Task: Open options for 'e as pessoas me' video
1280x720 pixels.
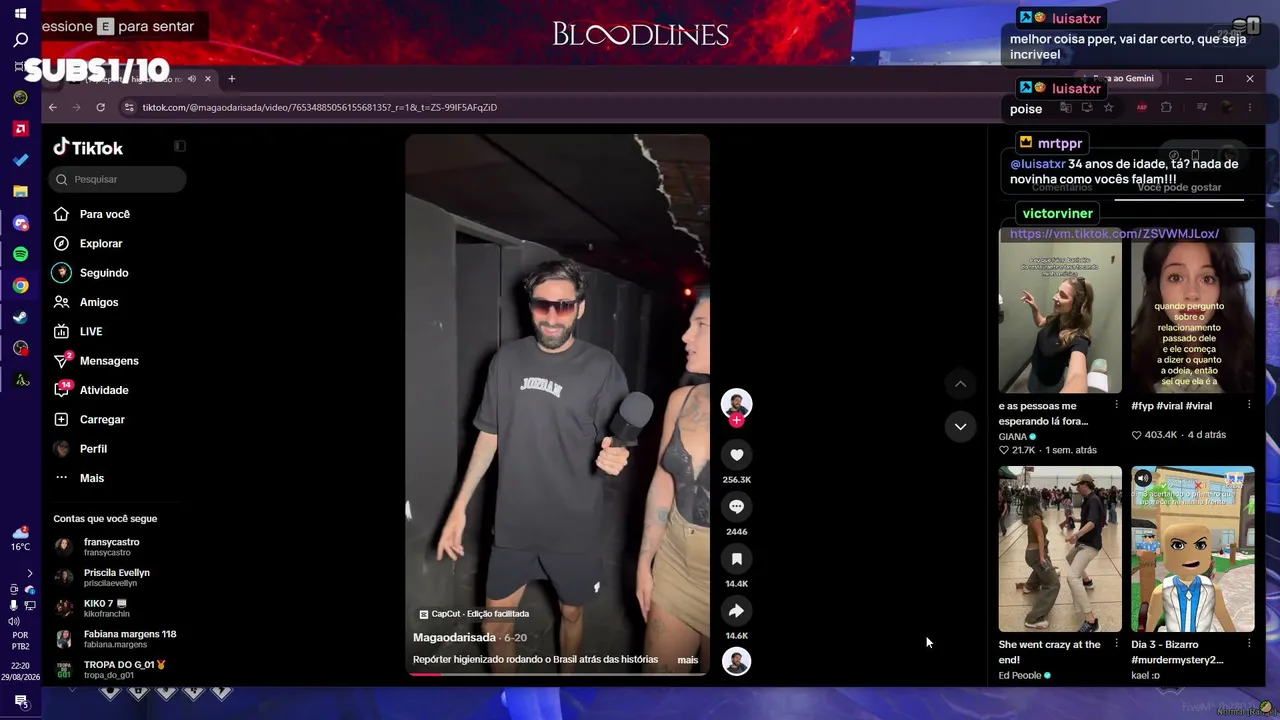Action: click(1116, 405)
